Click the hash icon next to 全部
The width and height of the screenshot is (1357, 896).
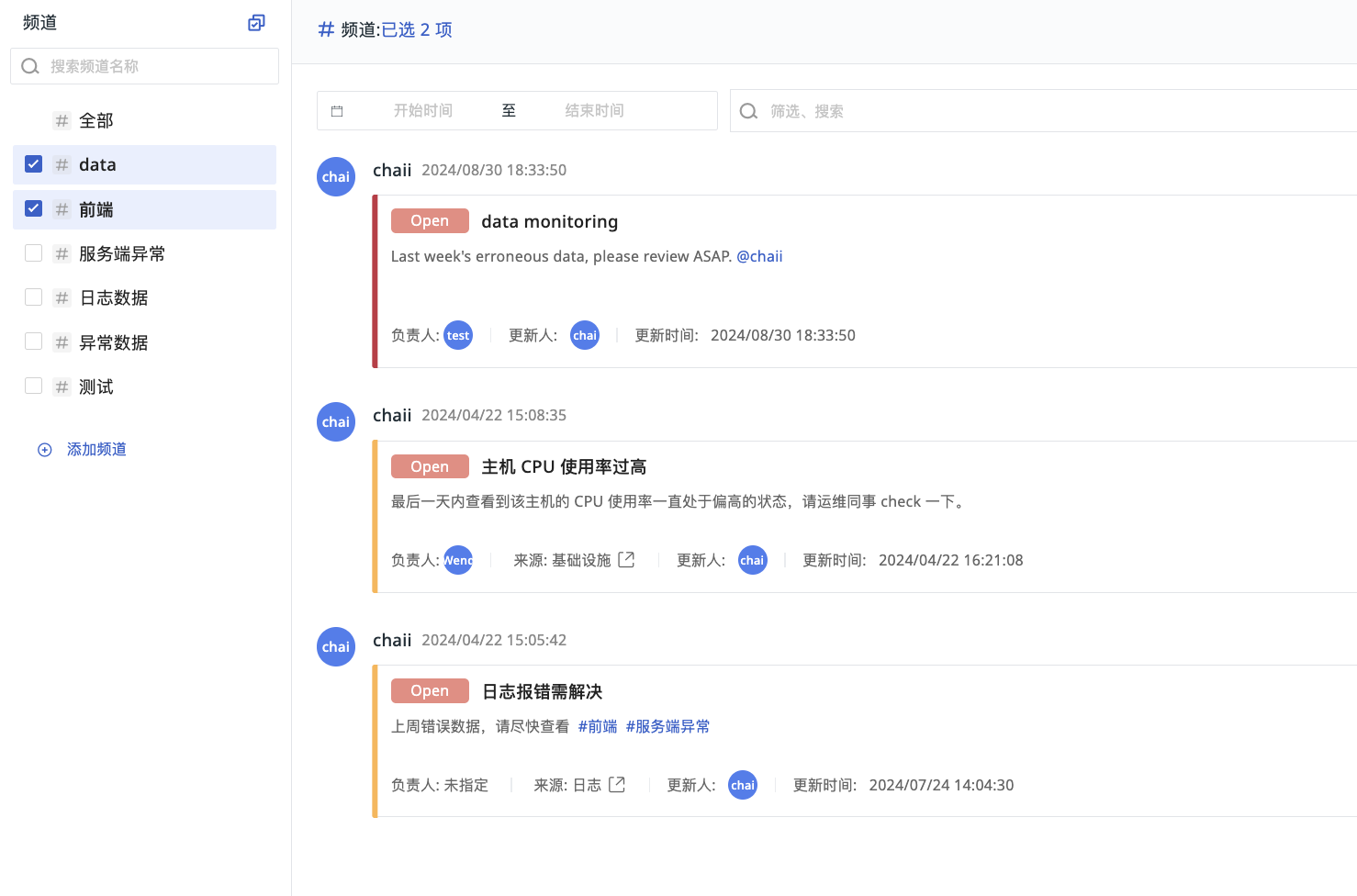tap(62, 120)
